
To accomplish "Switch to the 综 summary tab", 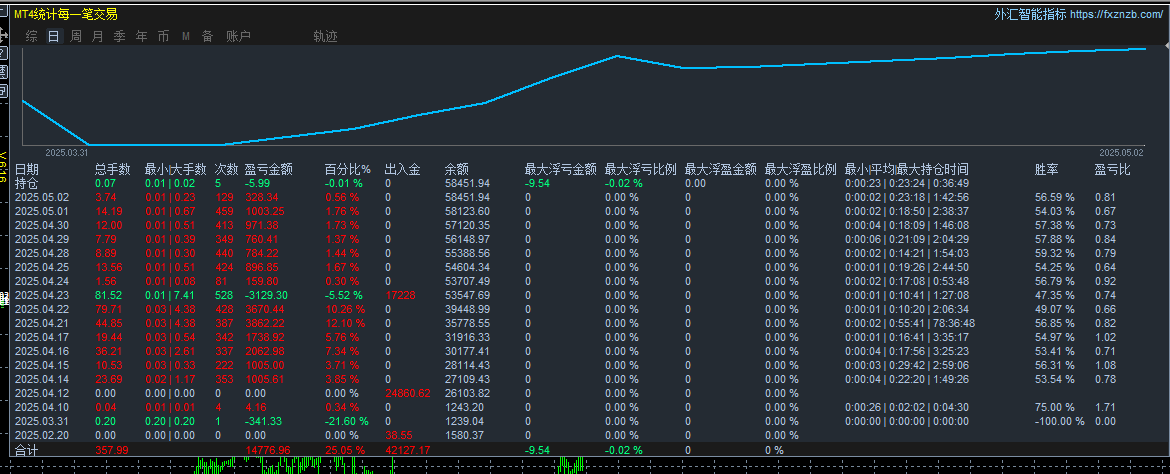I will [31, 36].
